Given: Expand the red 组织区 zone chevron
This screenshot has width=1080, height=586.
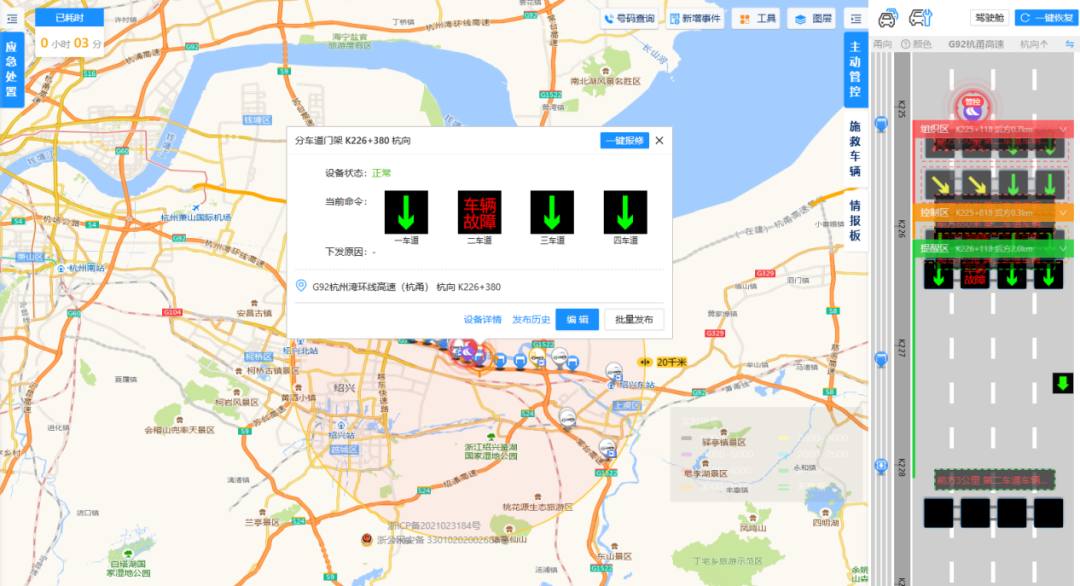Looking at the screenshot, I should 1063,129.
